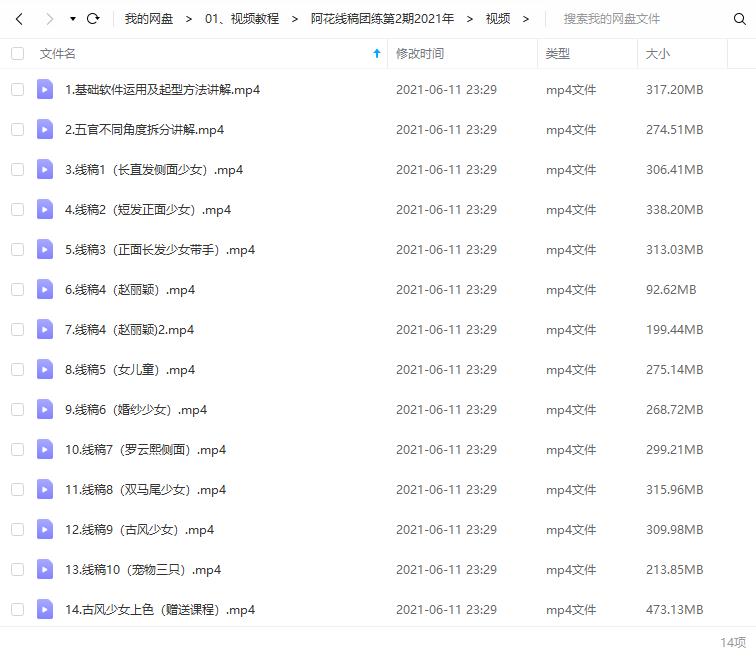Click the search magnifier icon
This screenshot has height=660, width=756.
click(x=740, y=19)
